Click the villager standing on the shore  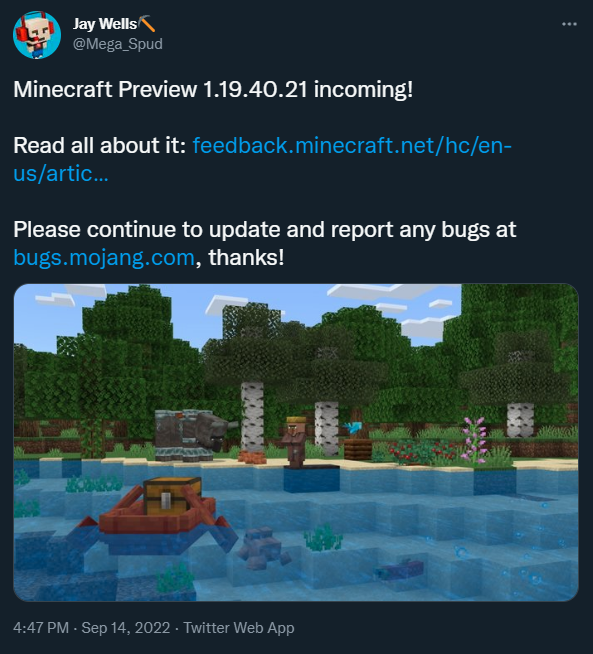(296, 441)
